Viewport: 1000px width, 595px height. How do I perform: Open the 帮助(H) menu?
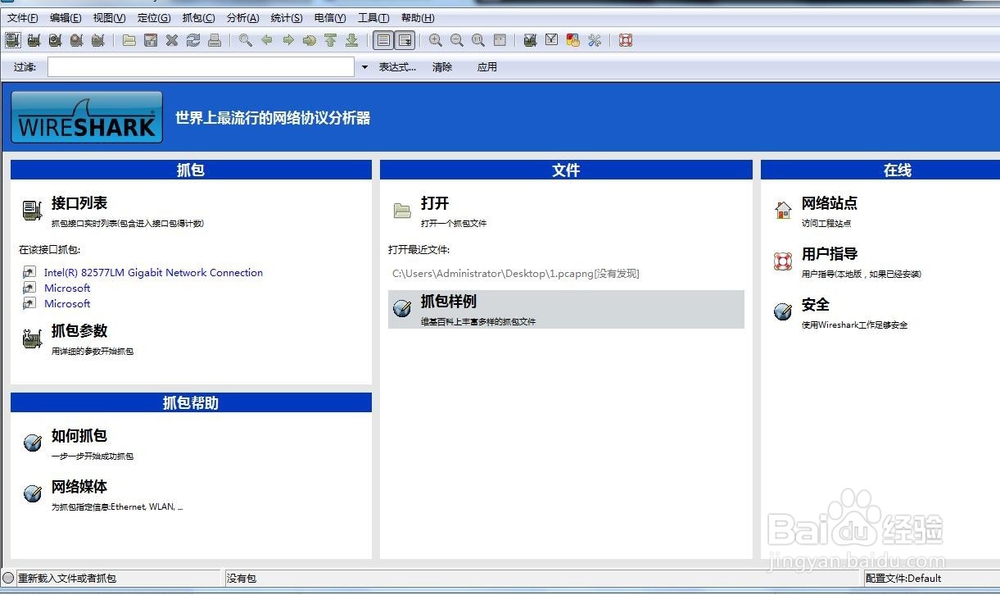(418, 18)
